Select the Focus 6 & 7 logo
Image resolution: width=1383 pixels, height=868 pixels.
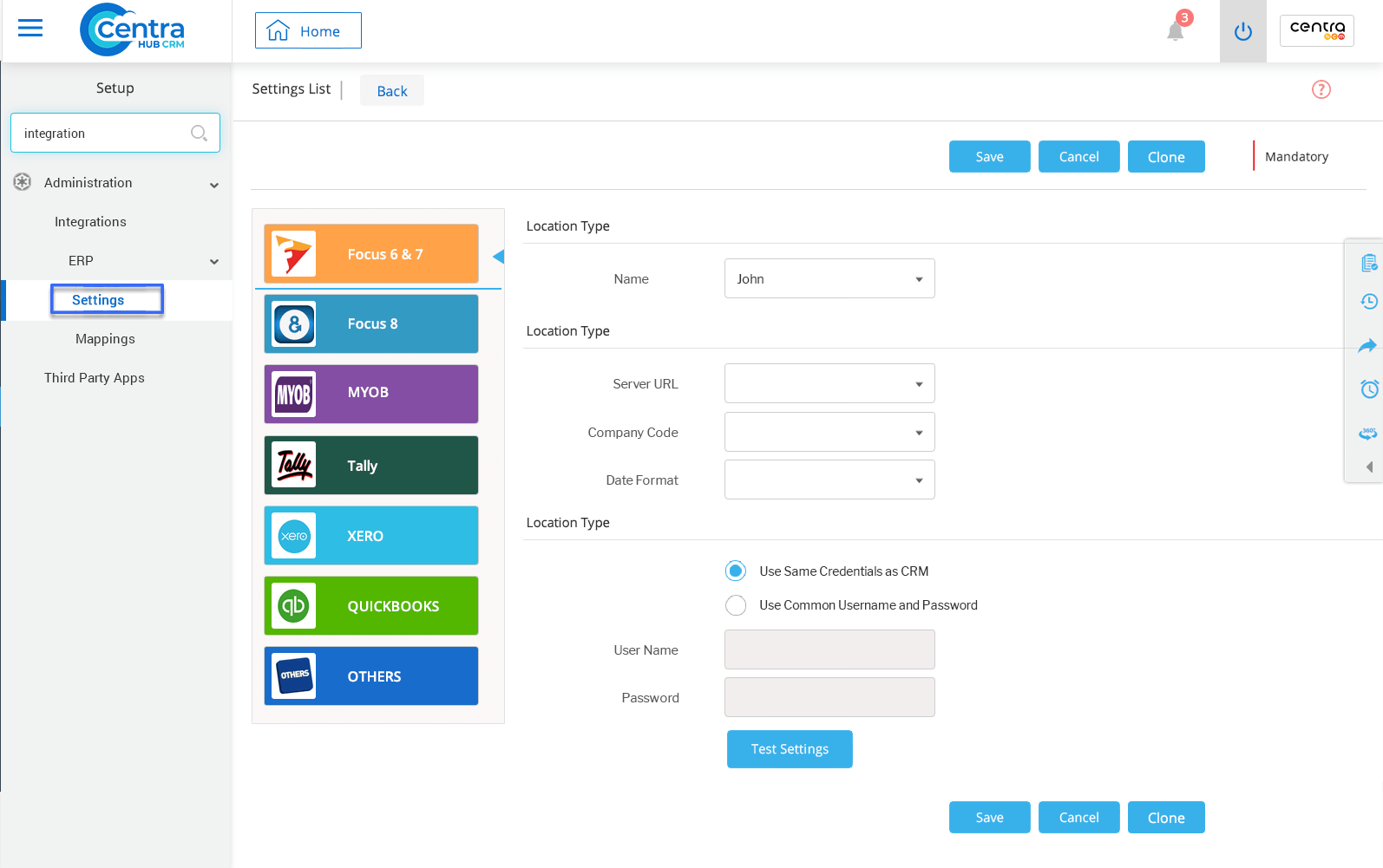coord(294,254)
